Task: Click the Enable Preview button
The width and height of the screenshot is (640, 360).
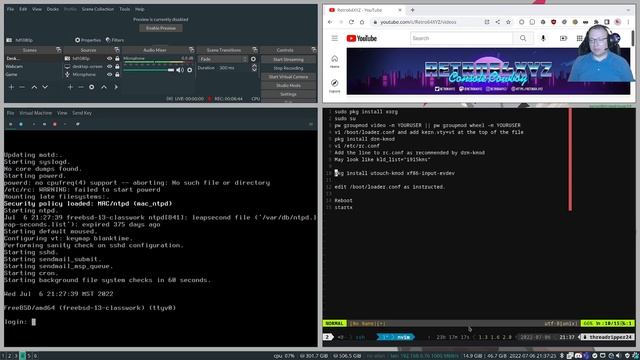Action: tap(161, 28)
